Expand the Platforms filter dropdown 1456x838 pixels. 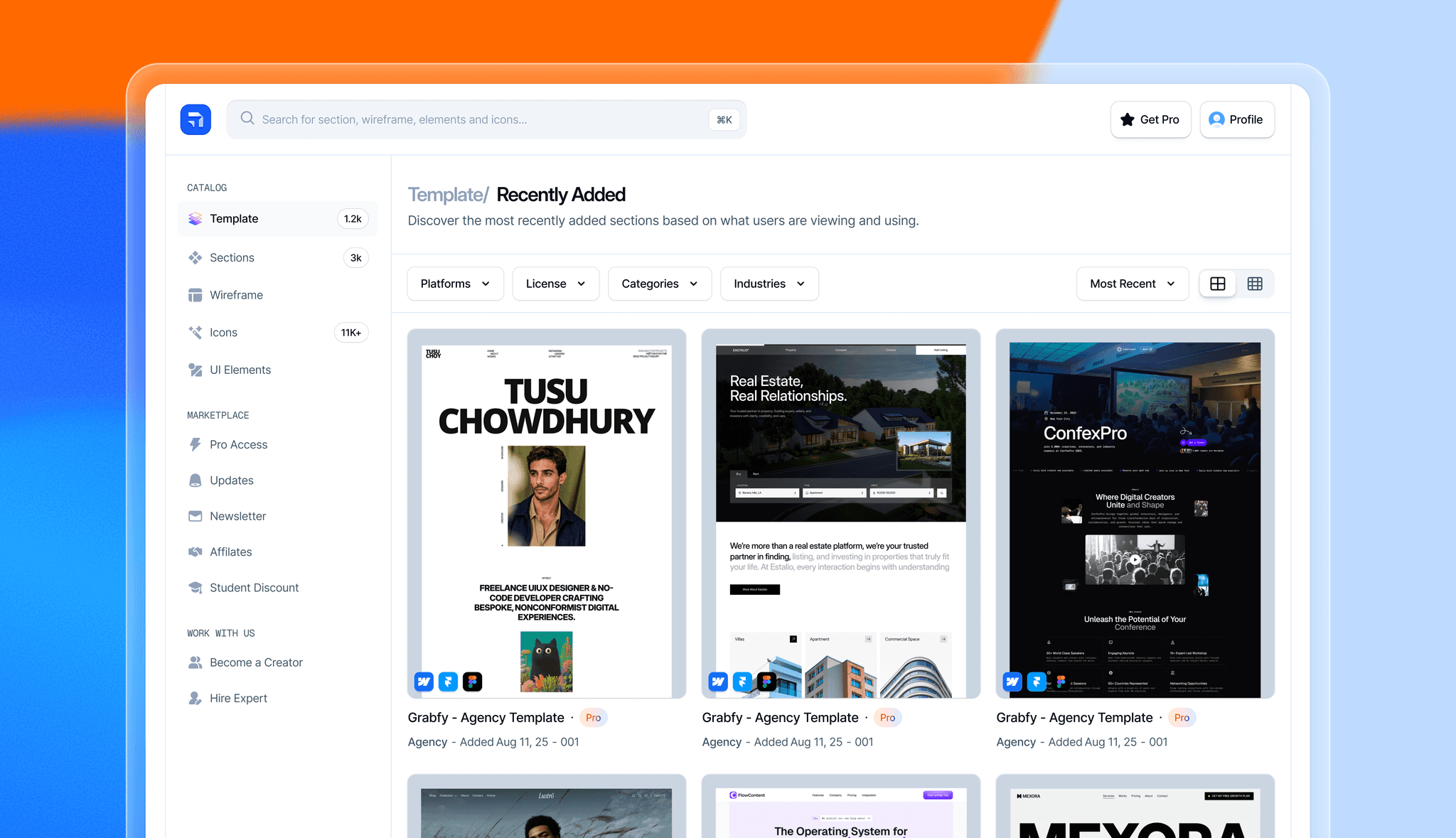tap(455, 284)
